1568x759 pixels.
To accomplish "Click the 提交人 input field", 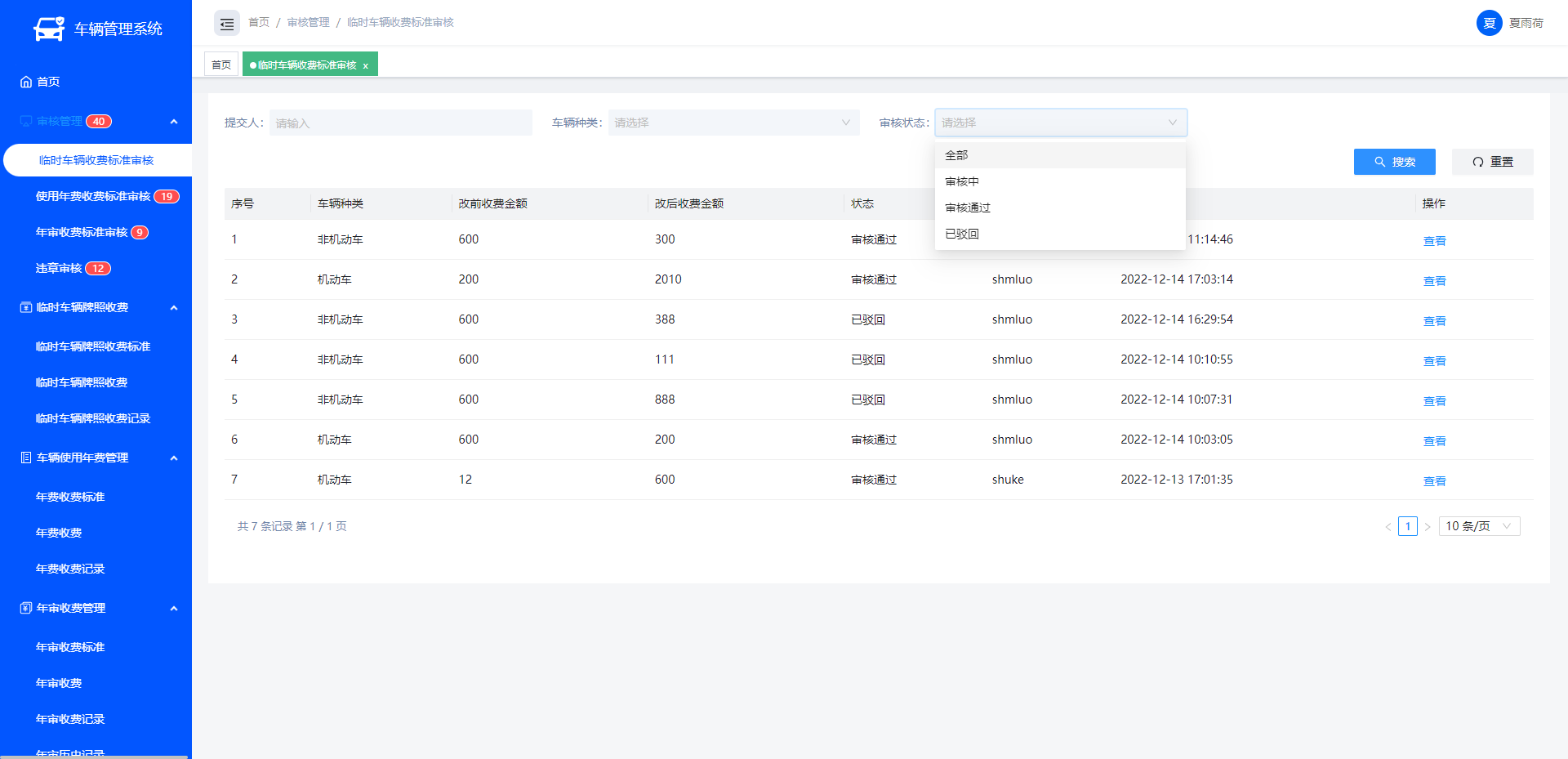I will (x=400, y=123).
